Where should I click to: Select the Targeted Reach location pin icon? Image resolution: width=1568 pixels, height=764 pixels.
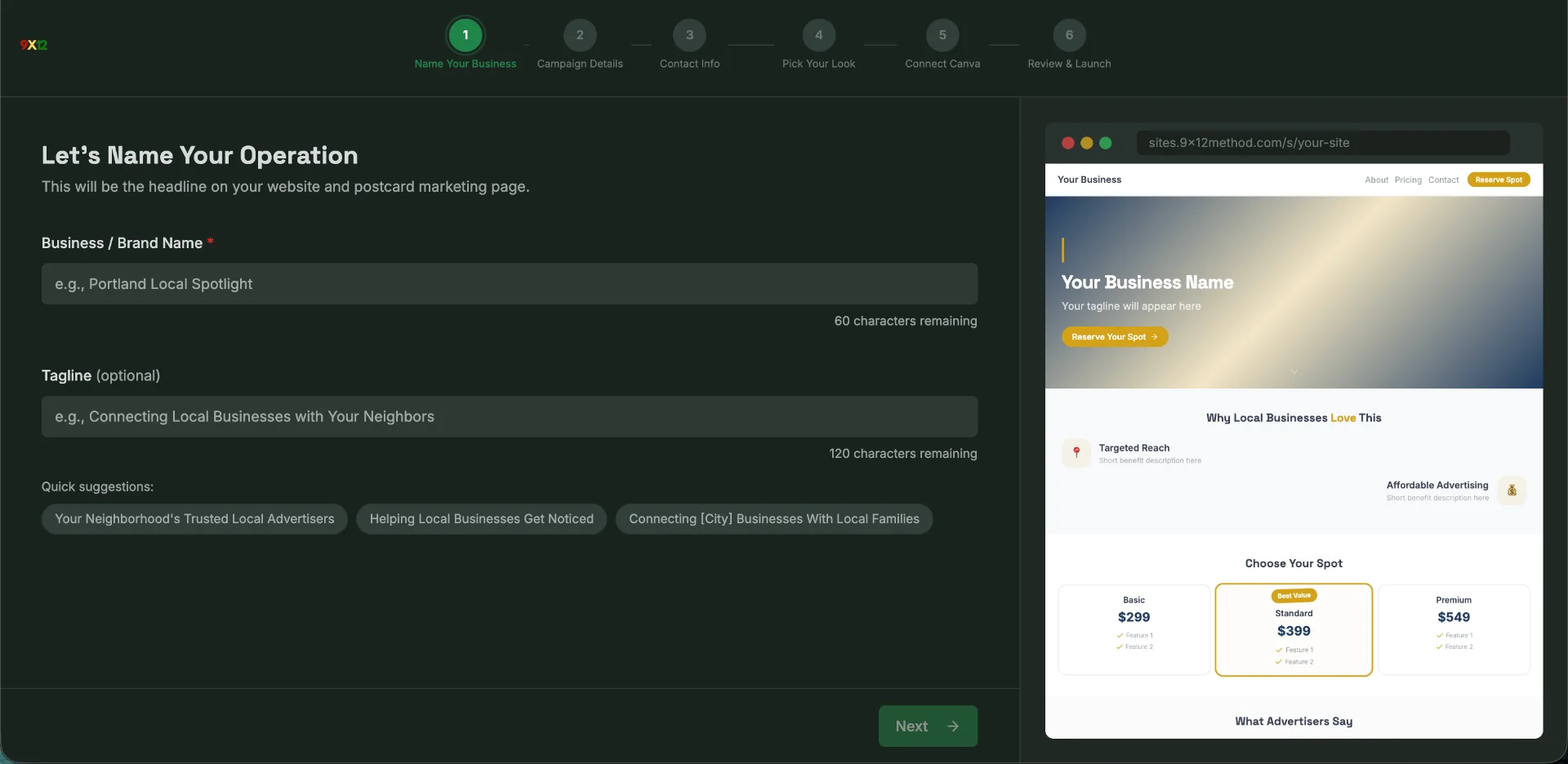point(1076,453)
